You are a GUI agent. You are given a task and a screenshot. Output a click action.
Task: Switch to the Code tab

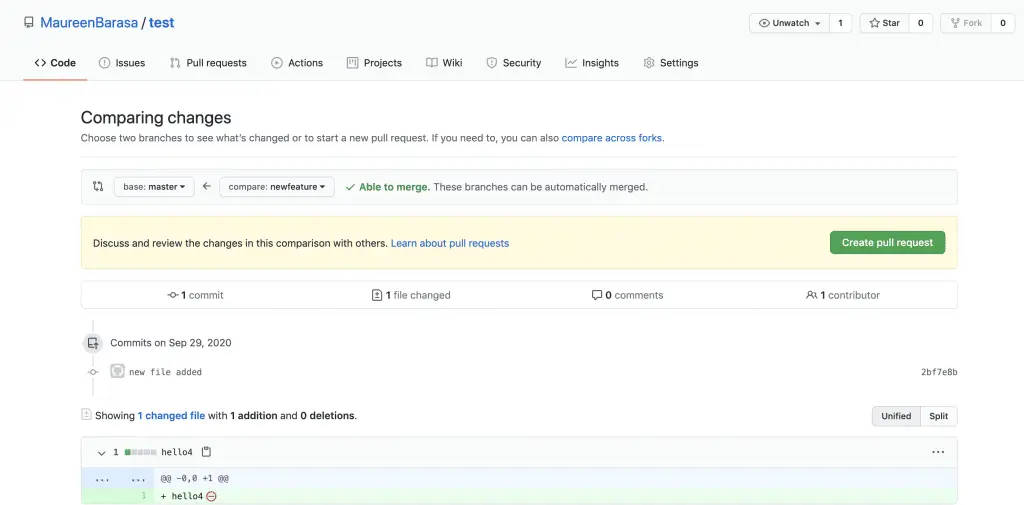[55, 63]
